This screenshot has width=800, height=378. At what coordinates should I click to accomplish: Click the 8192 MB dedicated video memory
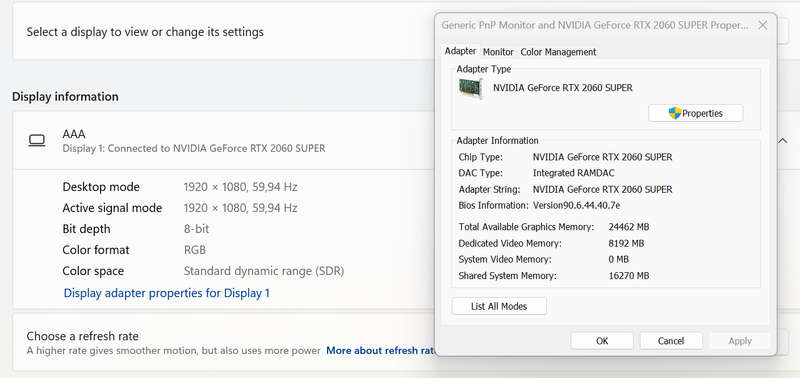click(626, 243)
